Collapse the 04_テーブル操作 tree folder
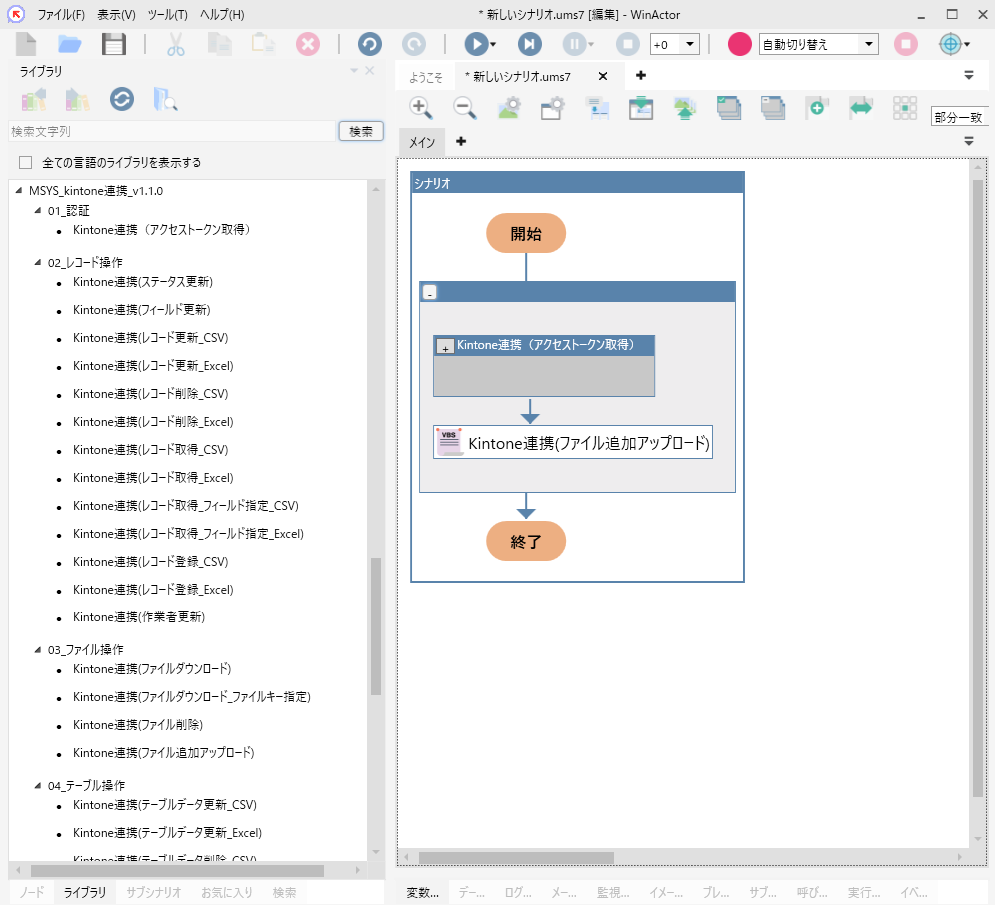The width and height of the screenshot is (995, 905). [x=37, y=785]
